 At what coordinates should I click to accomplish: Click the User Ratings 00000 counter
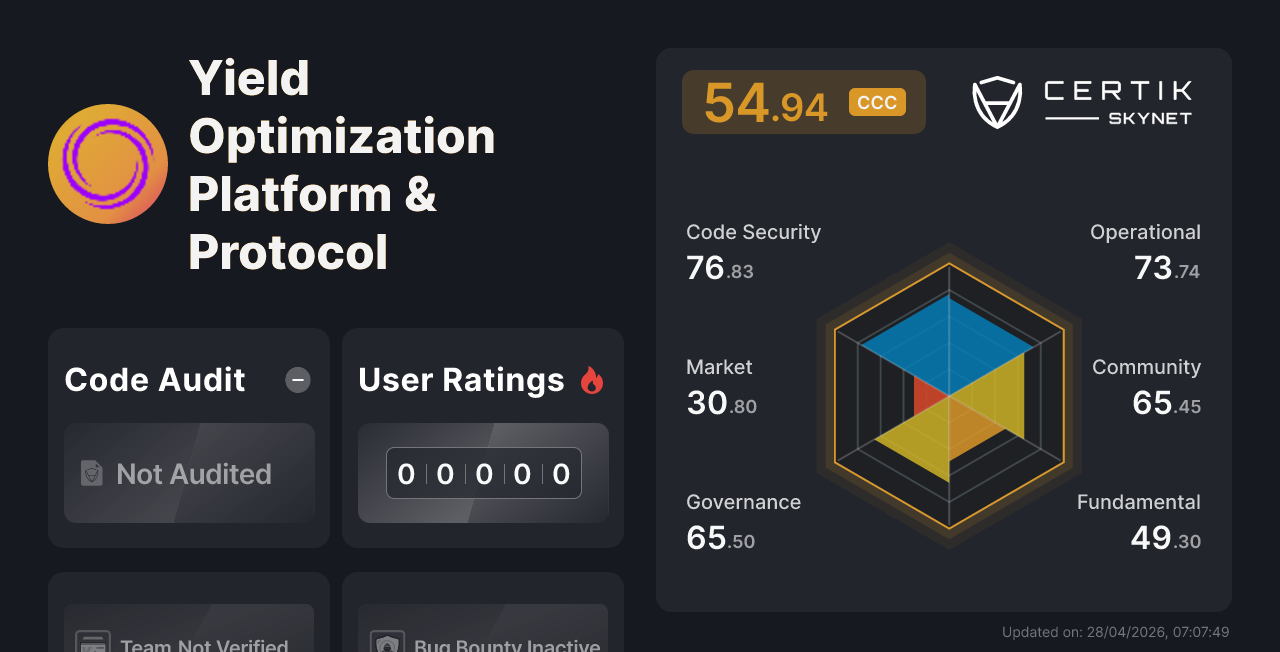[483, 473]
